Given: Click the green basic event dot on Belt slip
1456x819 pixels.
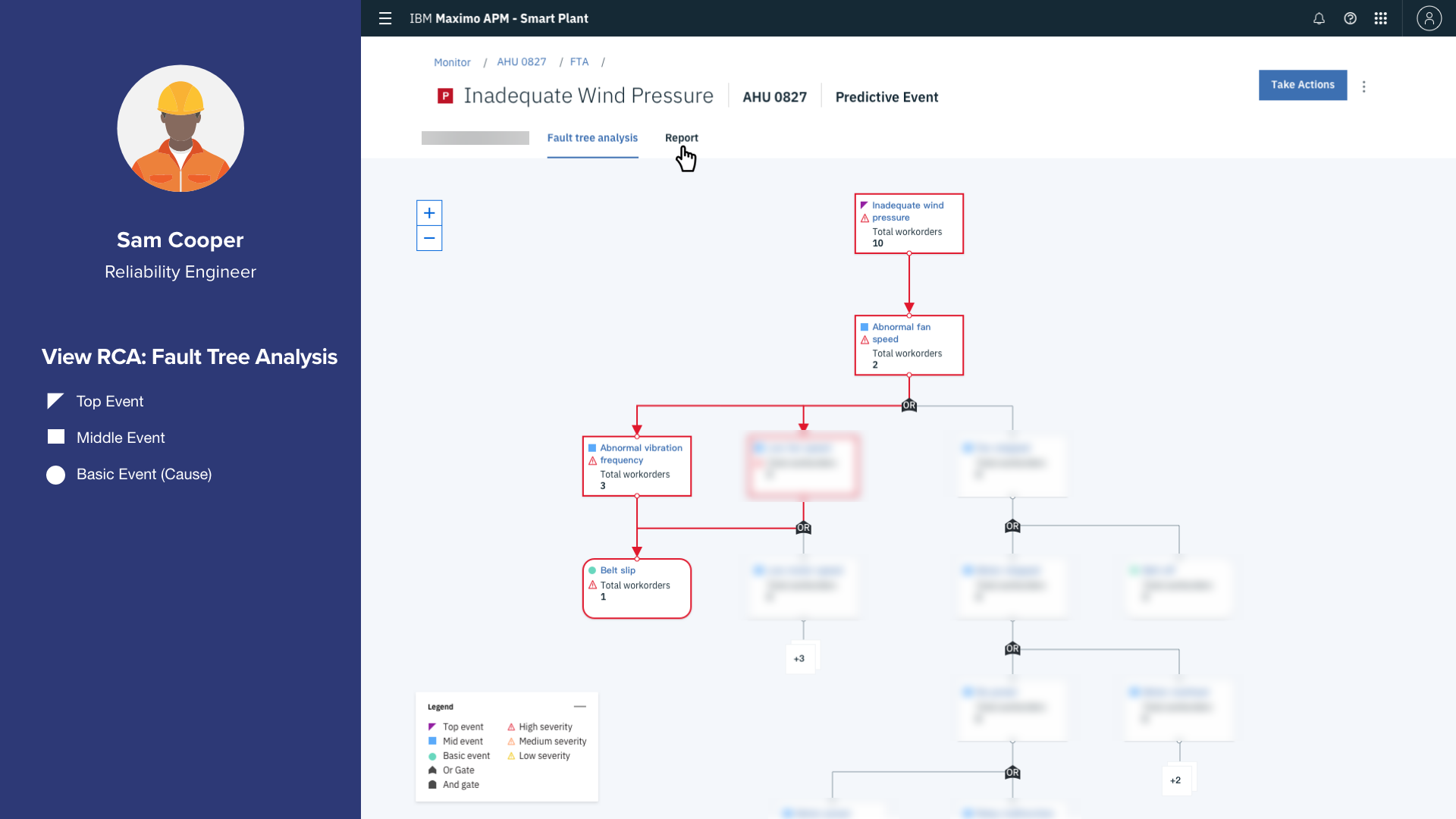Looking at the screenshot, I should 592,570.
